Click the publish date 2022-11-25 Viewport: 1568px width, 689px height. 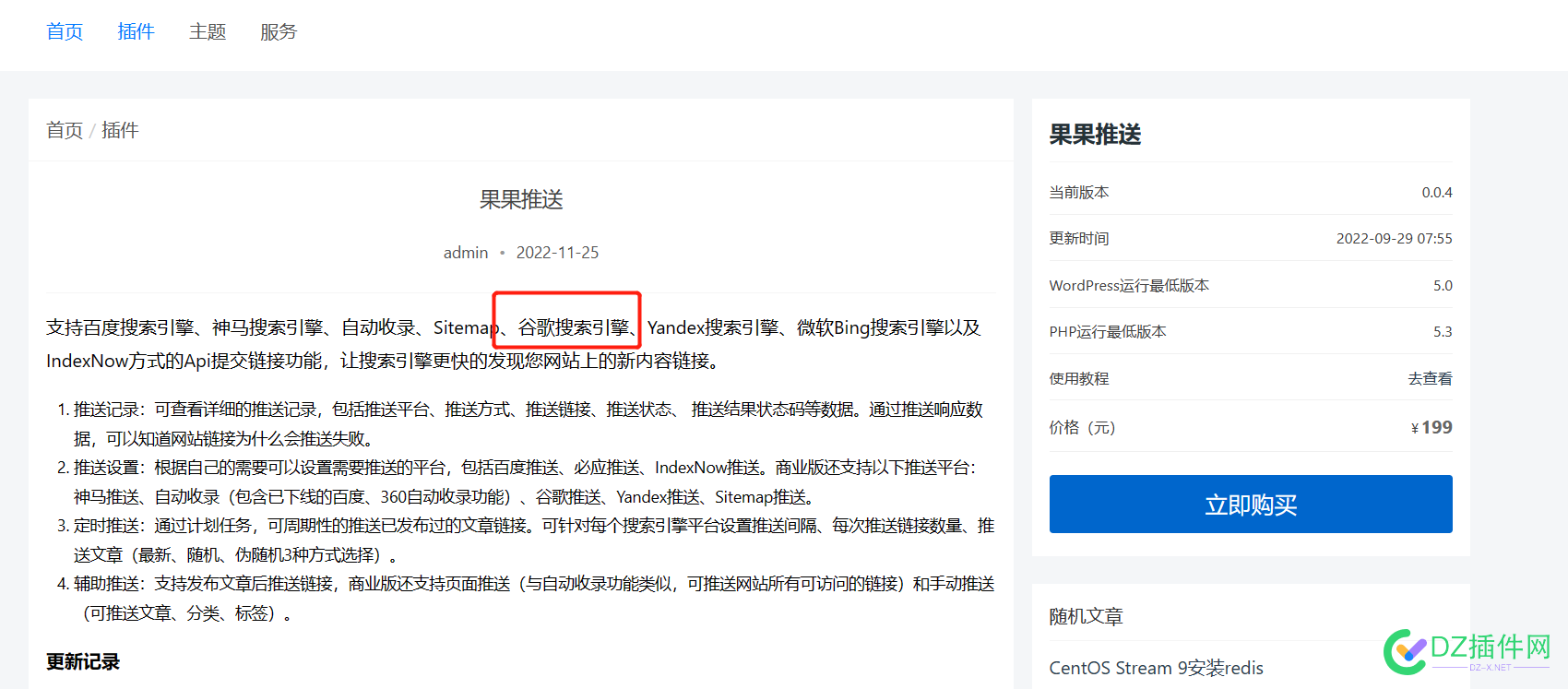pyautogui.click(x=557, y=253)
